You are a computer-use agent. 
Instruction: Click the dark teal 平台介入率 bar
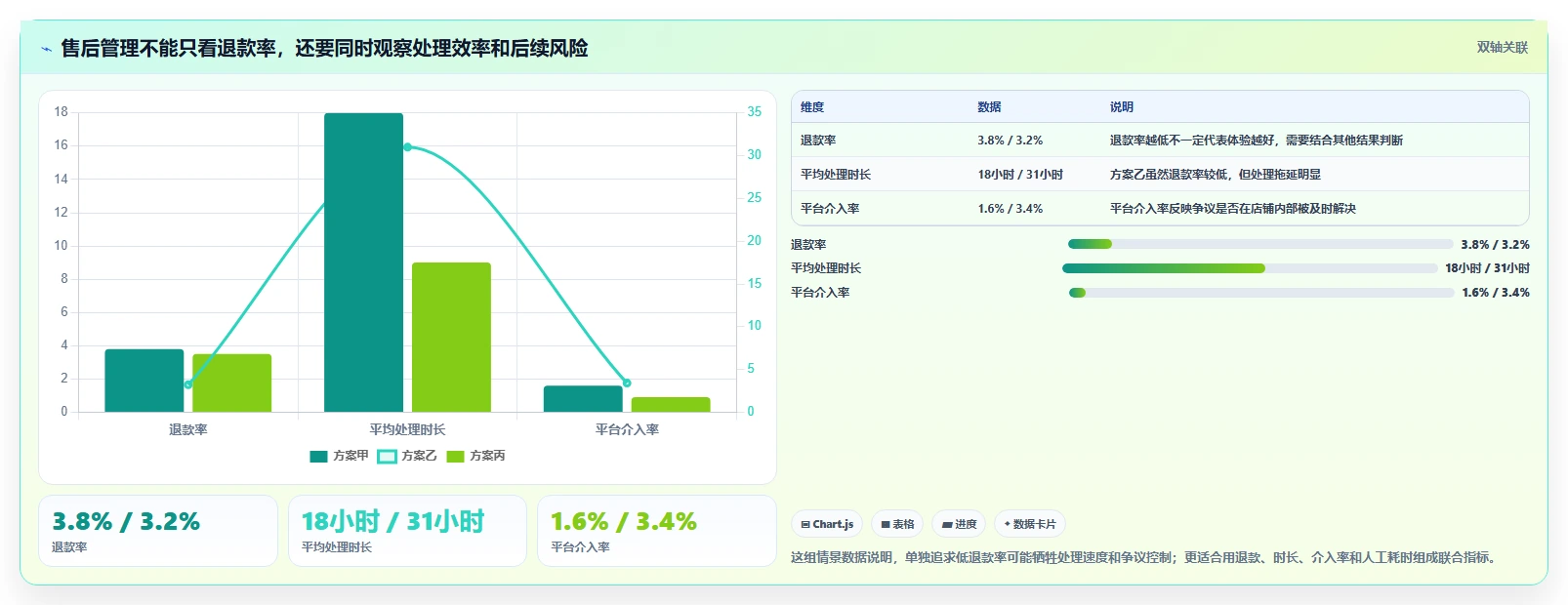pyautogui.click(x=583, y=398)
